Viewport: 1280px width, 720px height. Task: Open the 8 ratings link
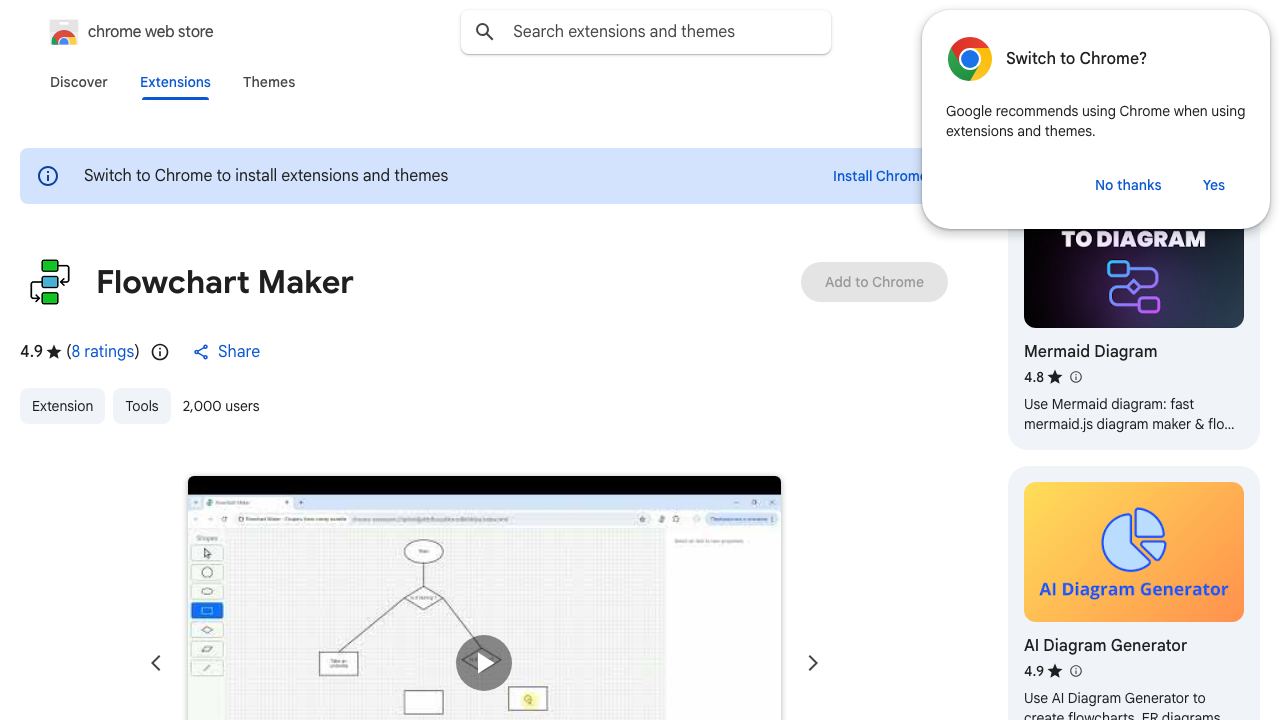tap(103, 352)
